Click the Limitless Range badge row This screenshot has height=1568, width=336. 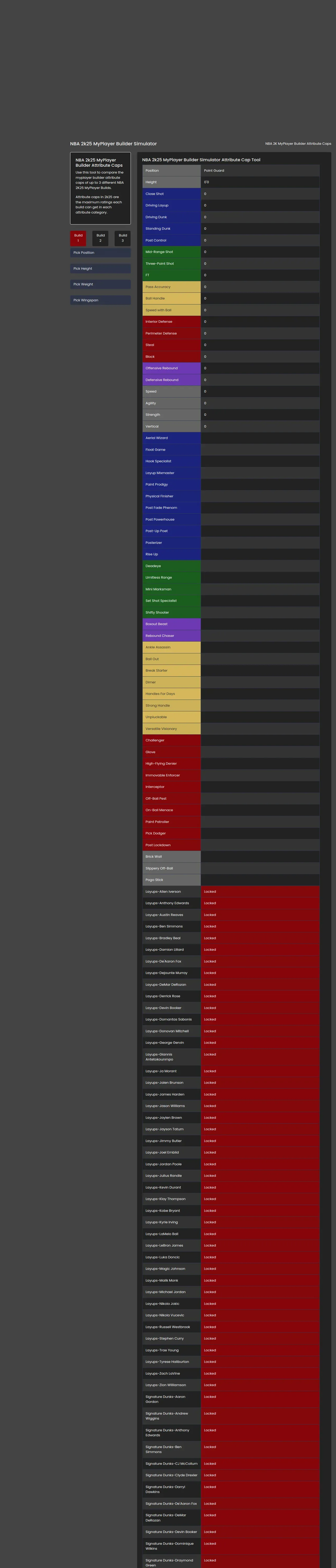(x=231, y=578)
